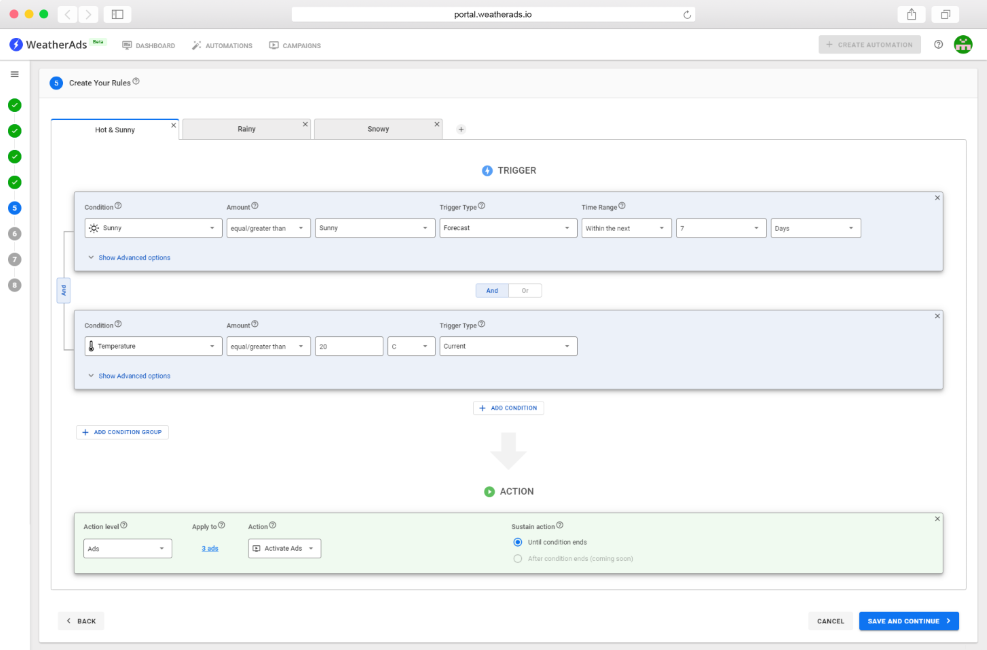Select the Or operator toggle

(525, 291)
